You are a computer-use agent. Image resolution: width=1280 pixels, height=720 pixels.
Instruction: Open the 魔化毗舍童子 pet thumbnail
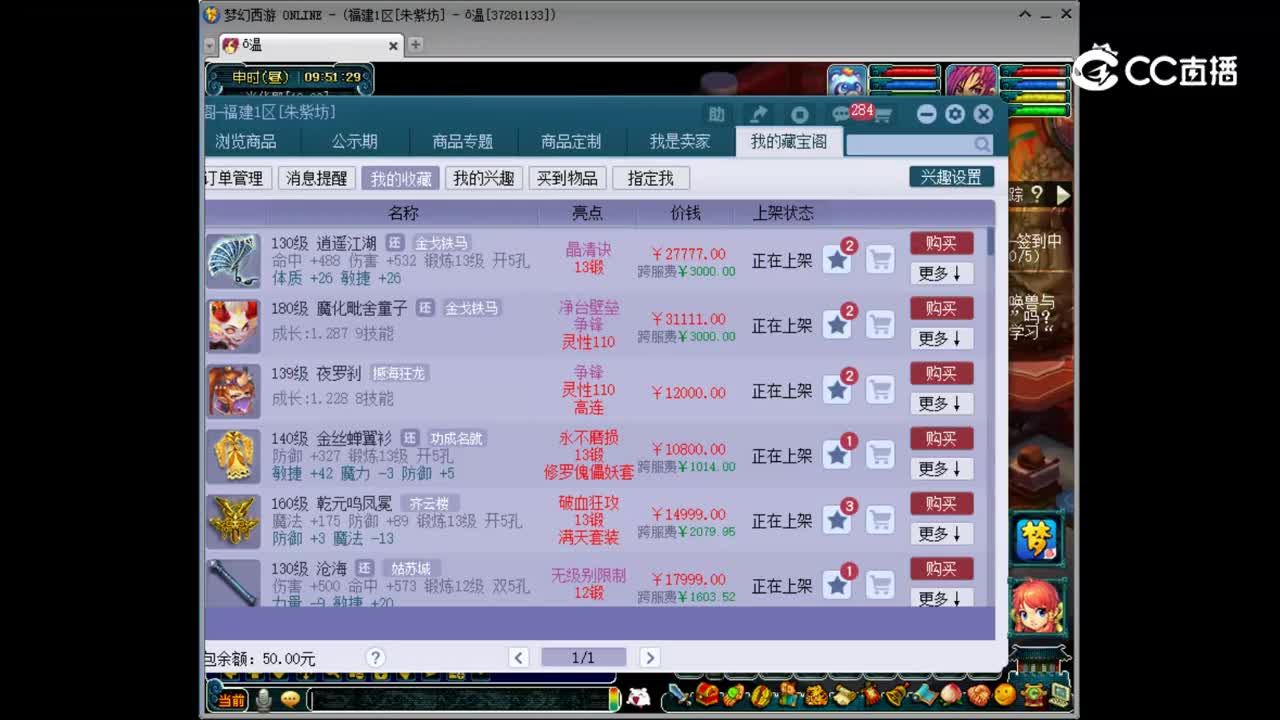coord(233,325)
